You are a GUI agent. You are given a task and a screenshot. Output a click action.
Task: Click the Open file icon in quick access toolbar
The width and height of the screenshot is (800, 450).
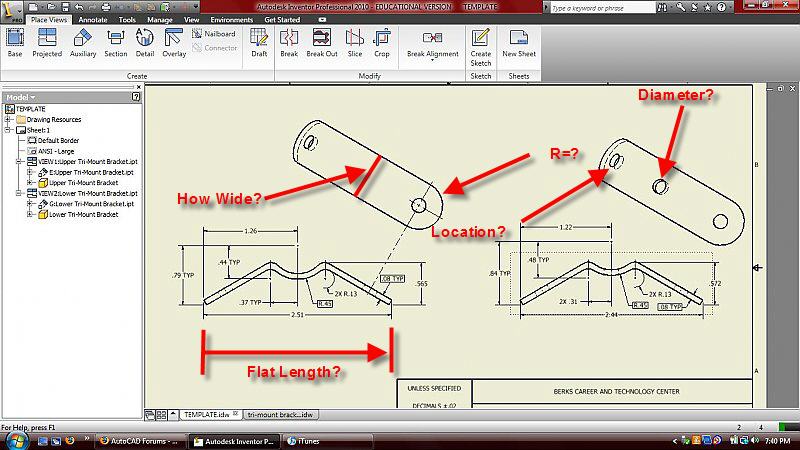(x=51, y=7)
